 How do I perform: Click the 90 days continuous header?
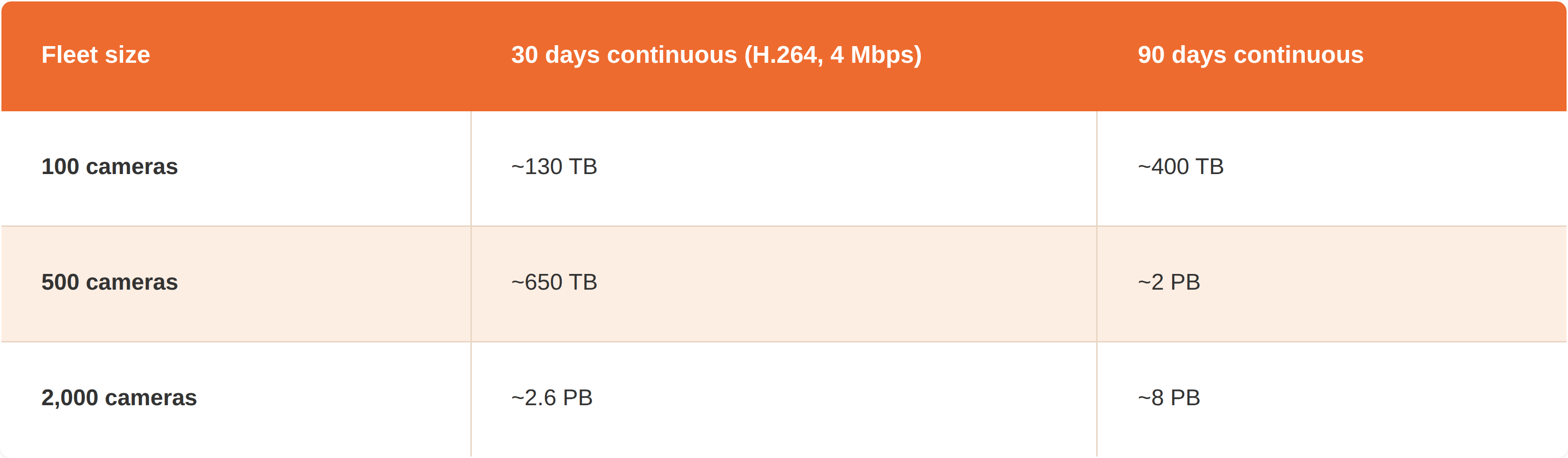coord(1250,55)
